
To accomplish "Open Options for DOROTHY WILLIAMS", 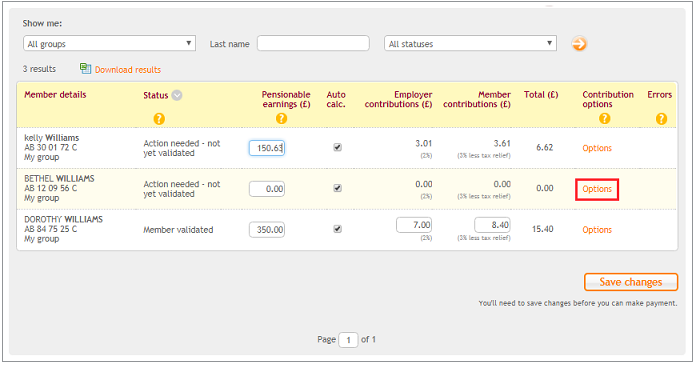I will (x=597, y=230).
